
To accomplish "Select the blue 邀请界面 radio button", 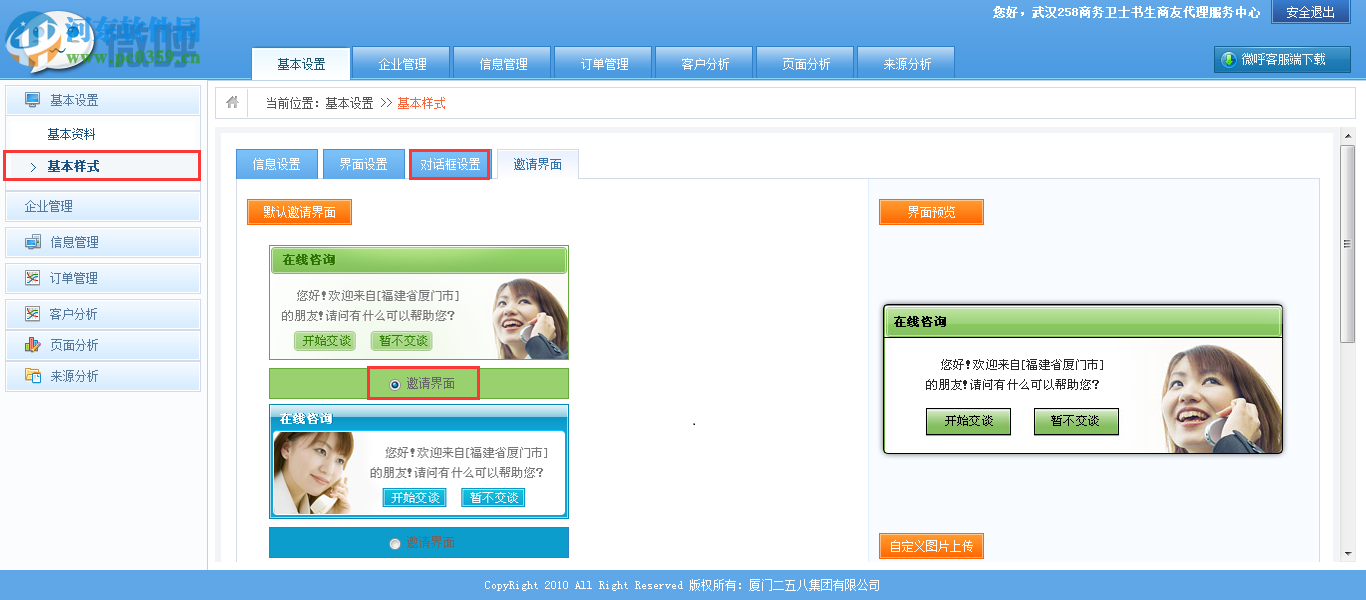I will tap(395, 543).
